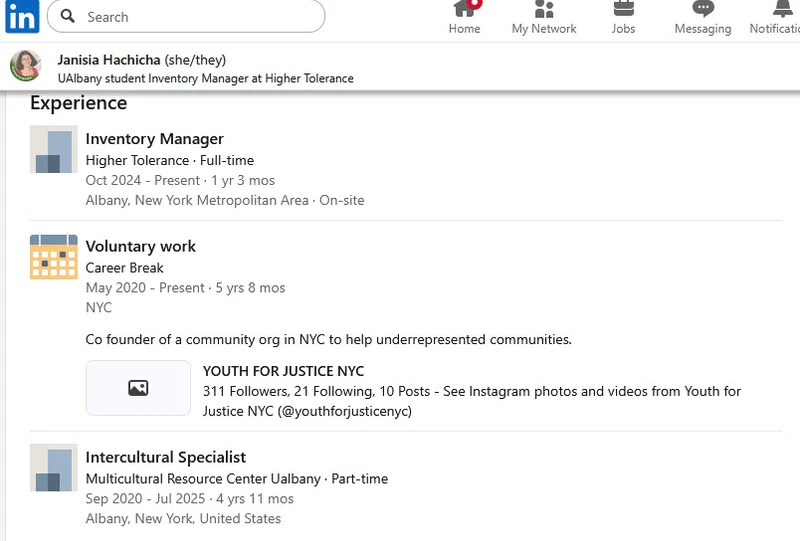Viewport: 800px width, 541px height.
Task: Click the LinkedIn logo icon
Action: click(22, 16)
